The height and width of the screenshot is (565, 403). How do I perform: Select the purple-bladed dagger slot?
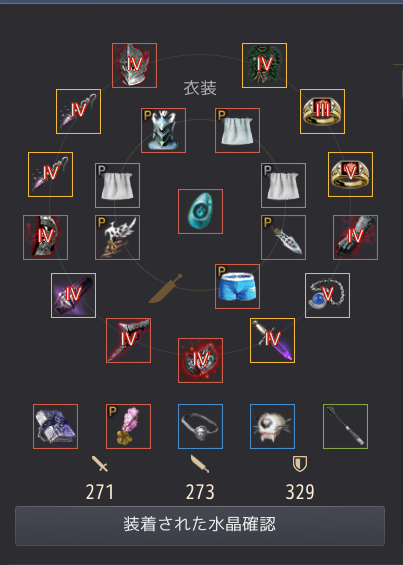tap(273, 341)
